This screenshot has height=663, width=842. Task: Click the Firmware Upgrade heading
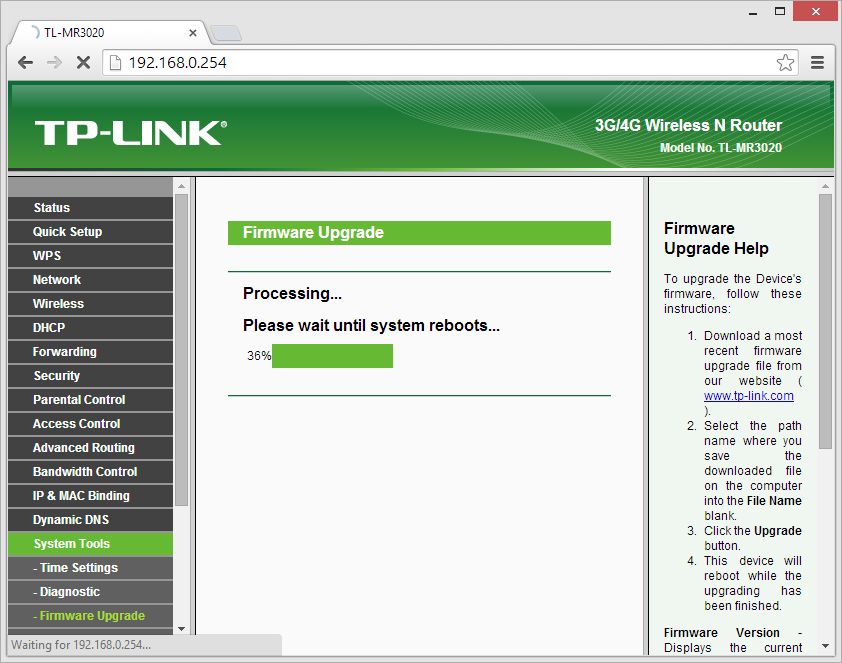click(x=313, y=232)
